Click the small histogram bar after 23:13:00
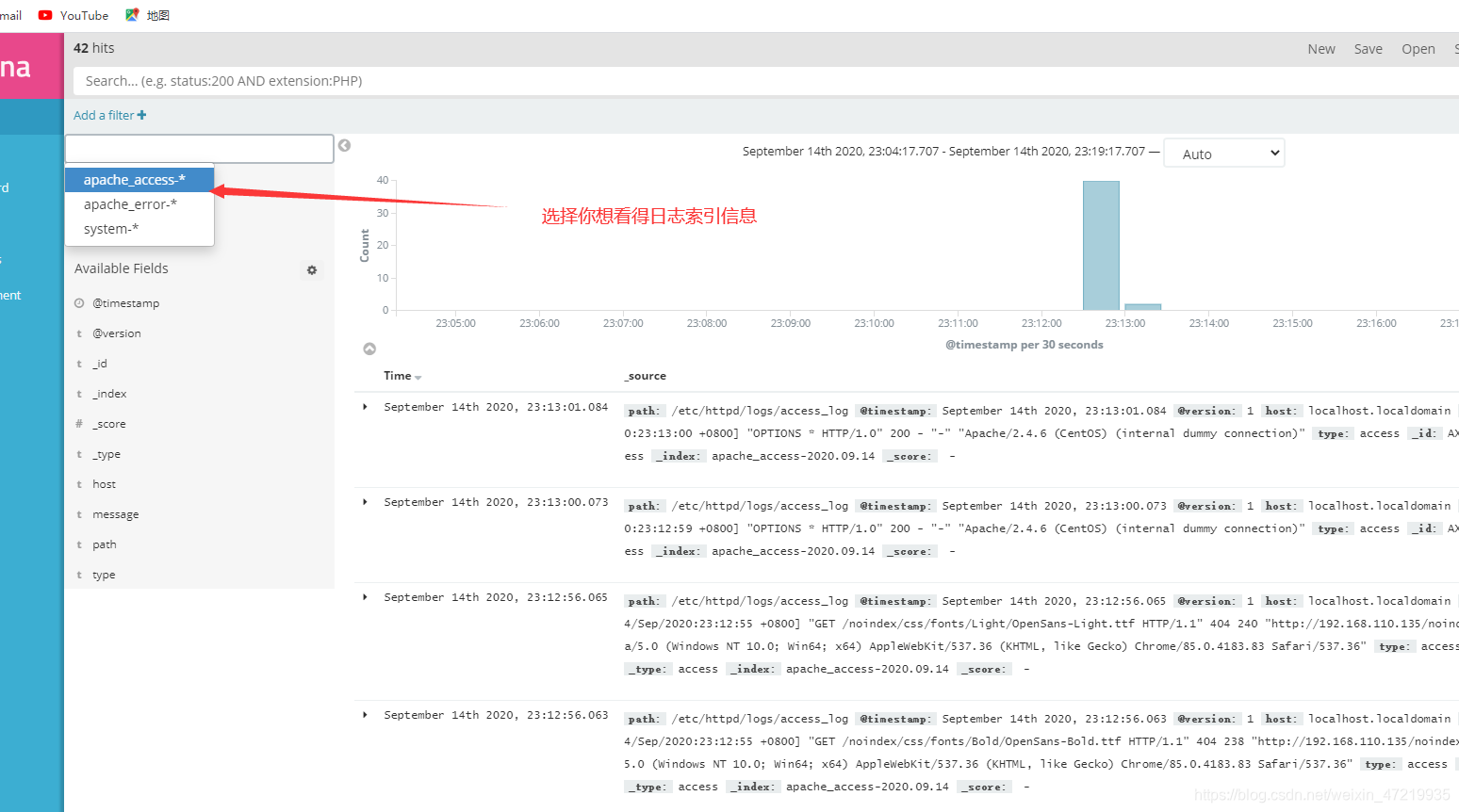The height and width of the screenshot is (812, 1459). point(1142,307)
